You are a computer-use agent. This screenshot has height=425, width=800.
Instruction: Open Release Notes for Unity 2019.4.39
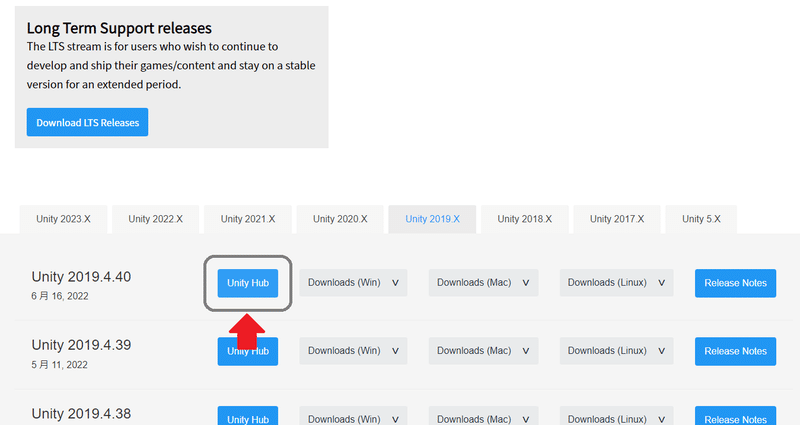[x=735, y=351]
